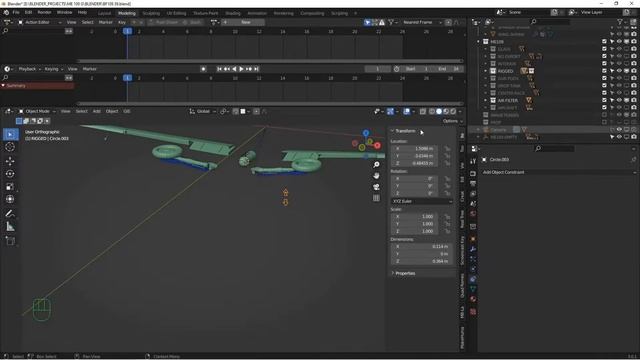This screenshot has width=640, height=360.
Task: Open the viewport Options dropdown
Action: pos(453,121)
